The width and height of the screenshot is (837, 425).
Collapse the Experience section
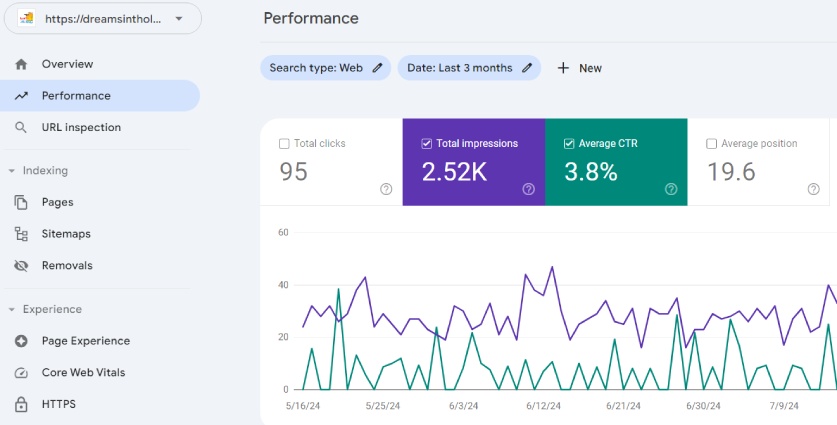point(11,310)
